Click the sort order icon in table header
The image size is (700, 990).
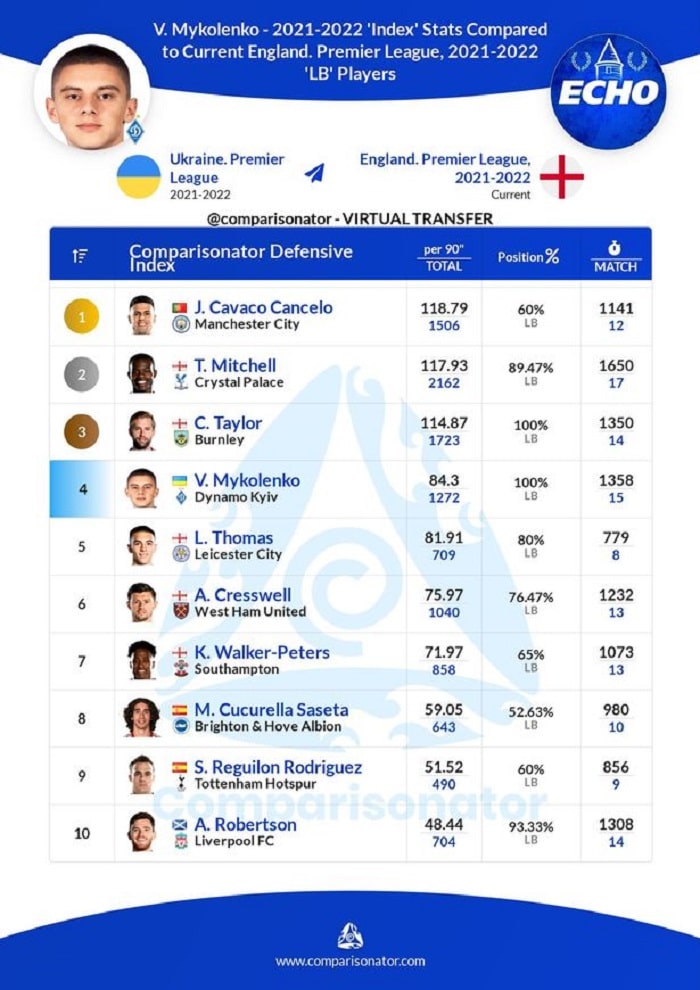pos(81,256)
